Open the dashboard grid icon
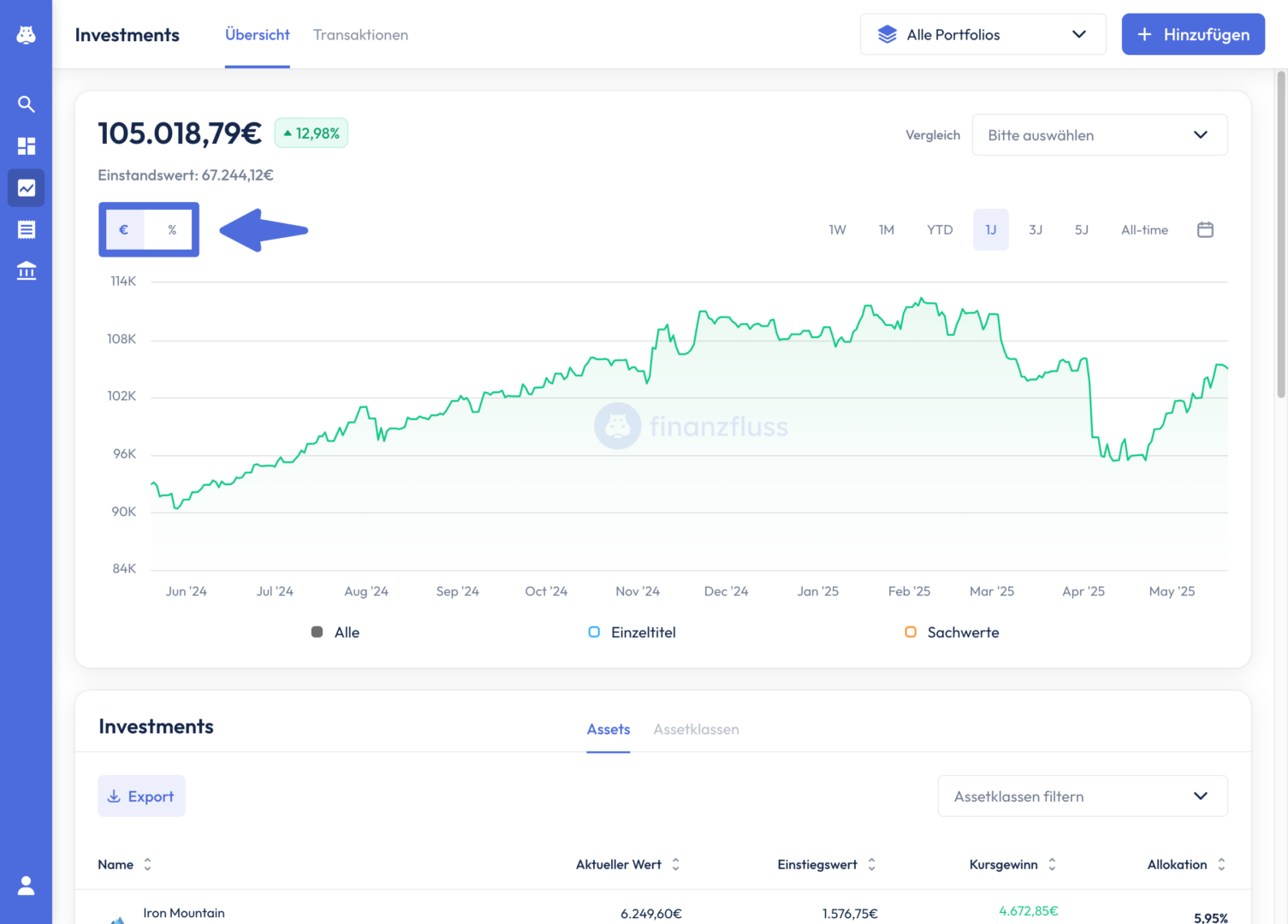1288x924 pixels. click(x=27, y=146)
